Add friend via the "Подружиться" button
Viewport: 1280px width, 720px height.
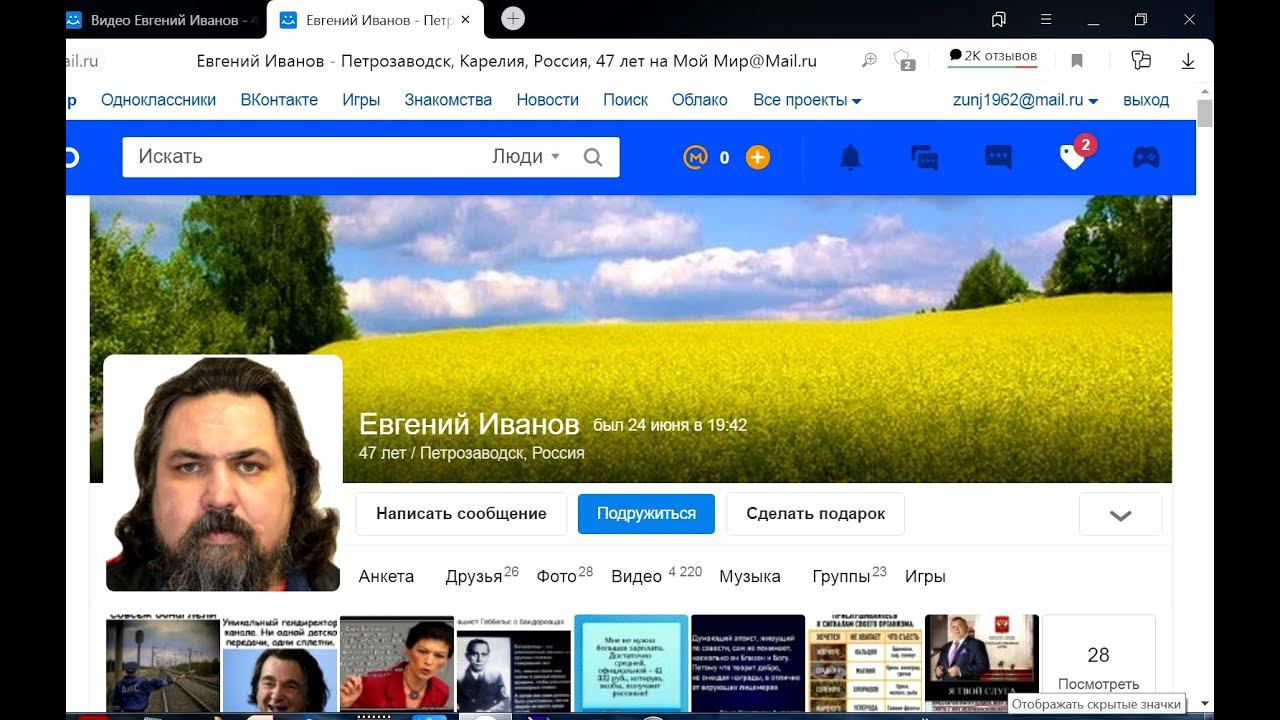[646, 514]
